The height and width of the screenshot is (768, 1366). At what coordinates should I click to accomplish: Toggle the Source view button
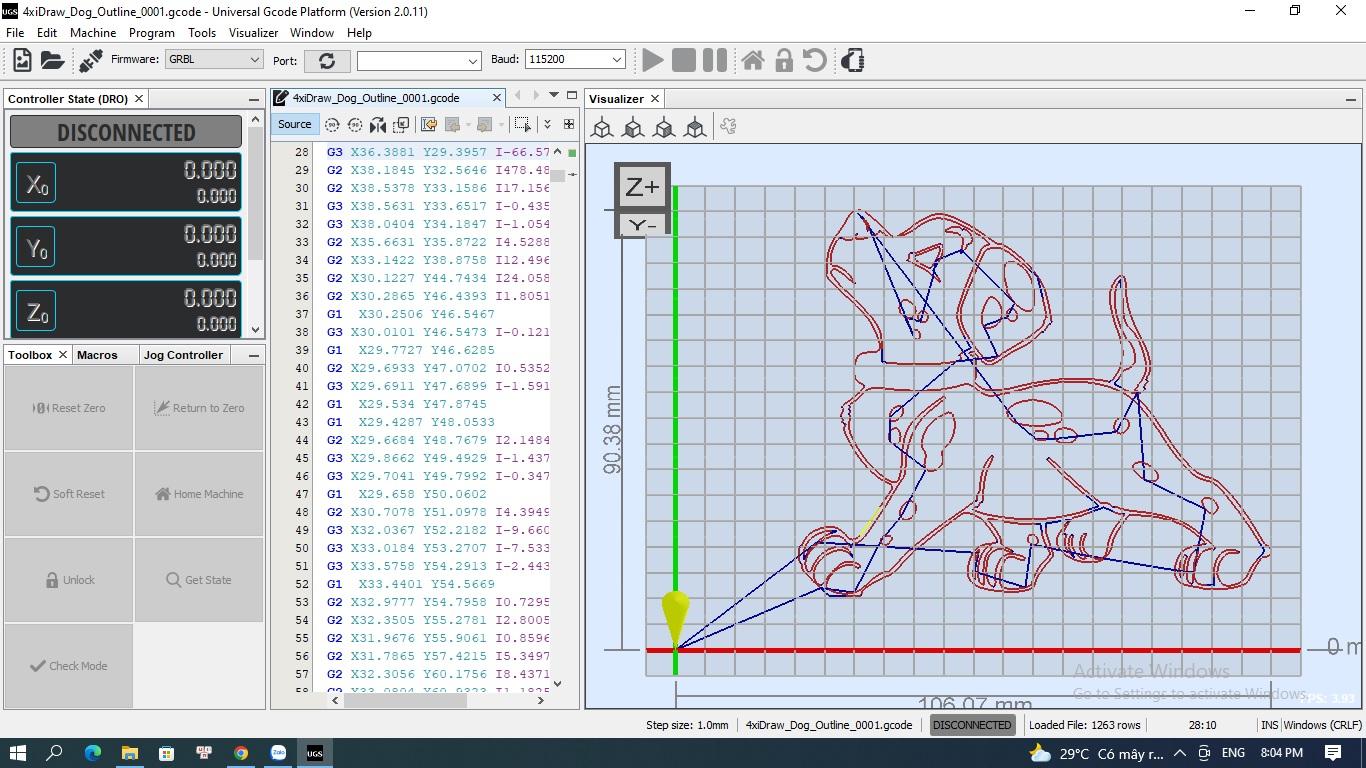click(294, 124)
